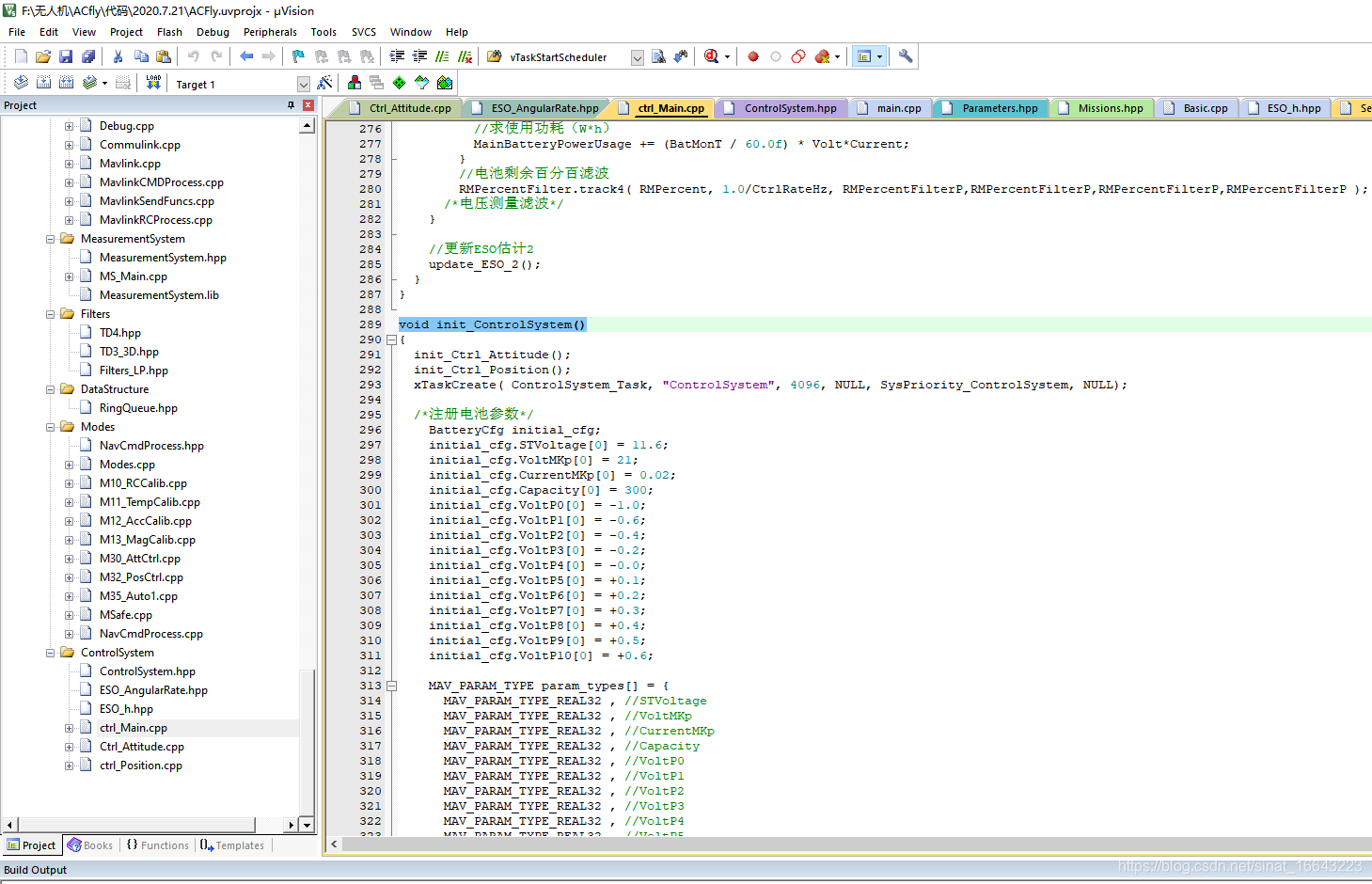The image size is (1372, 884).
Task: Switch to the Parameters.hpp tab
Action: pyautogui.click(x=999, y=108)
